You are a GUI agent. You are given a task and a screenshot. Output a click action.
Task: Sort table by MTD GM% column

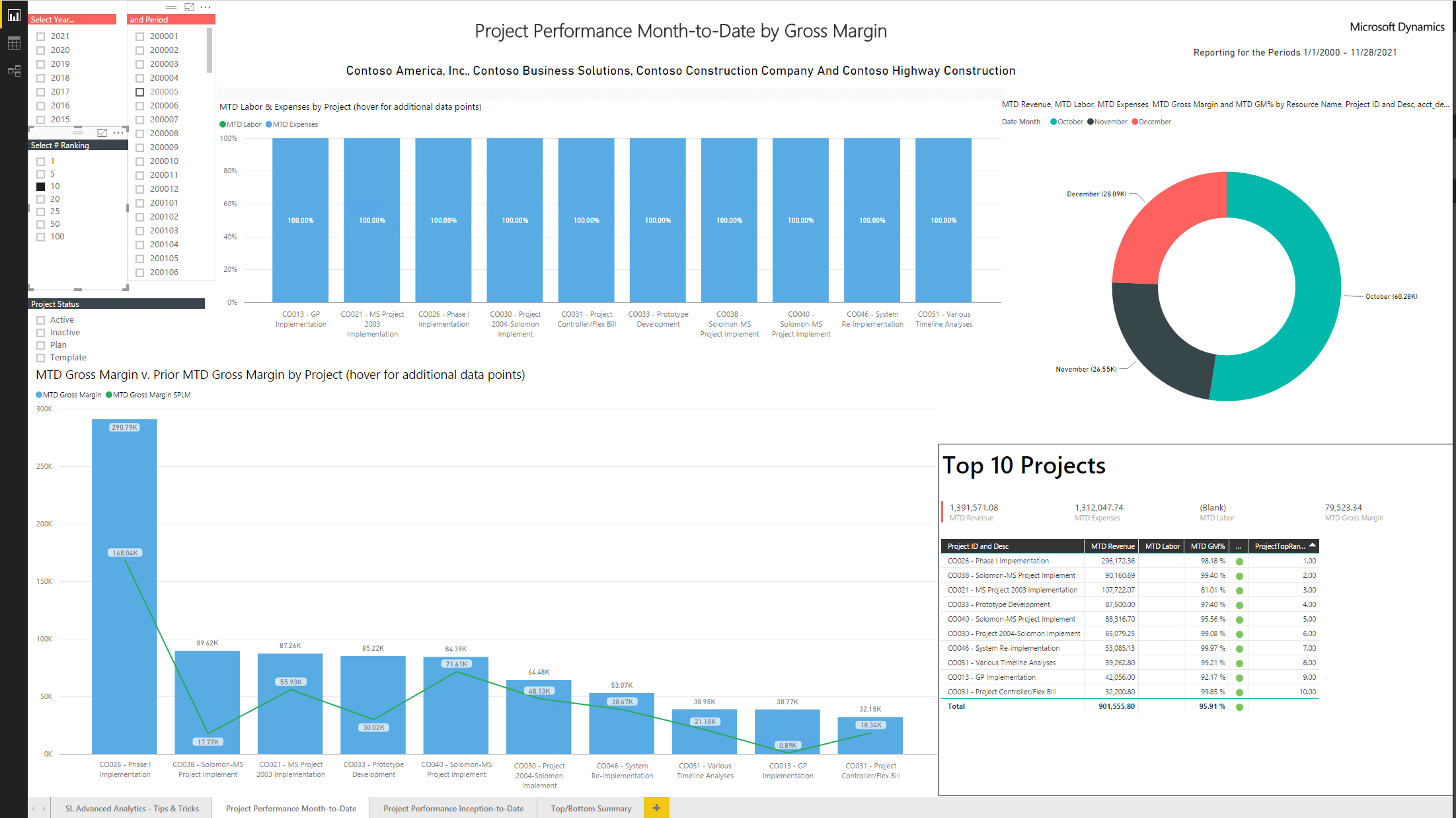tap(1207, 546)
